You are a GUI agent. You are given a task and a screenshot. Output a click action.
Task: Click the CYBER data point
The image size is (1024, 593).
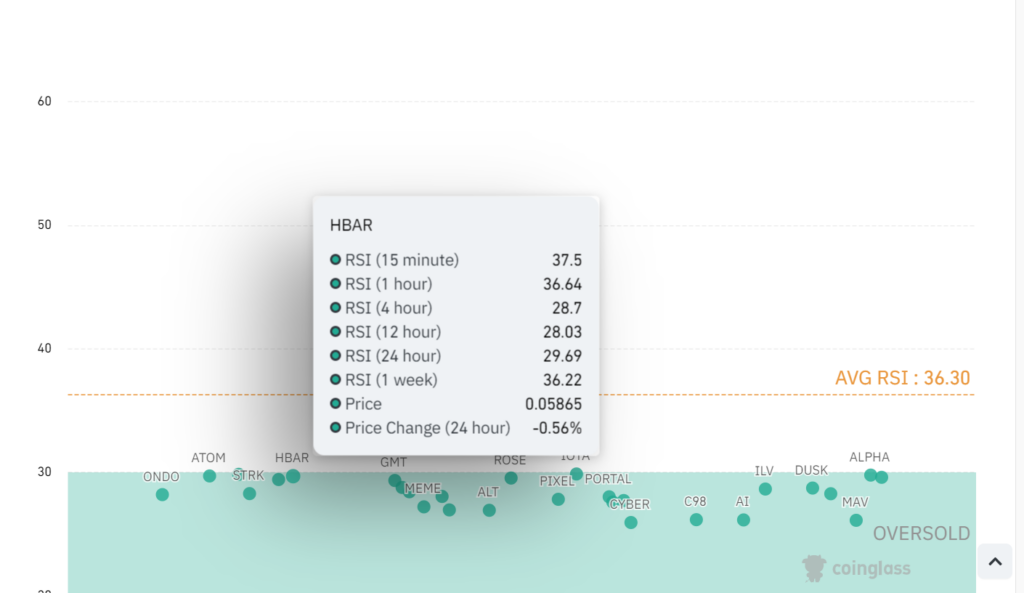[631, 522]
